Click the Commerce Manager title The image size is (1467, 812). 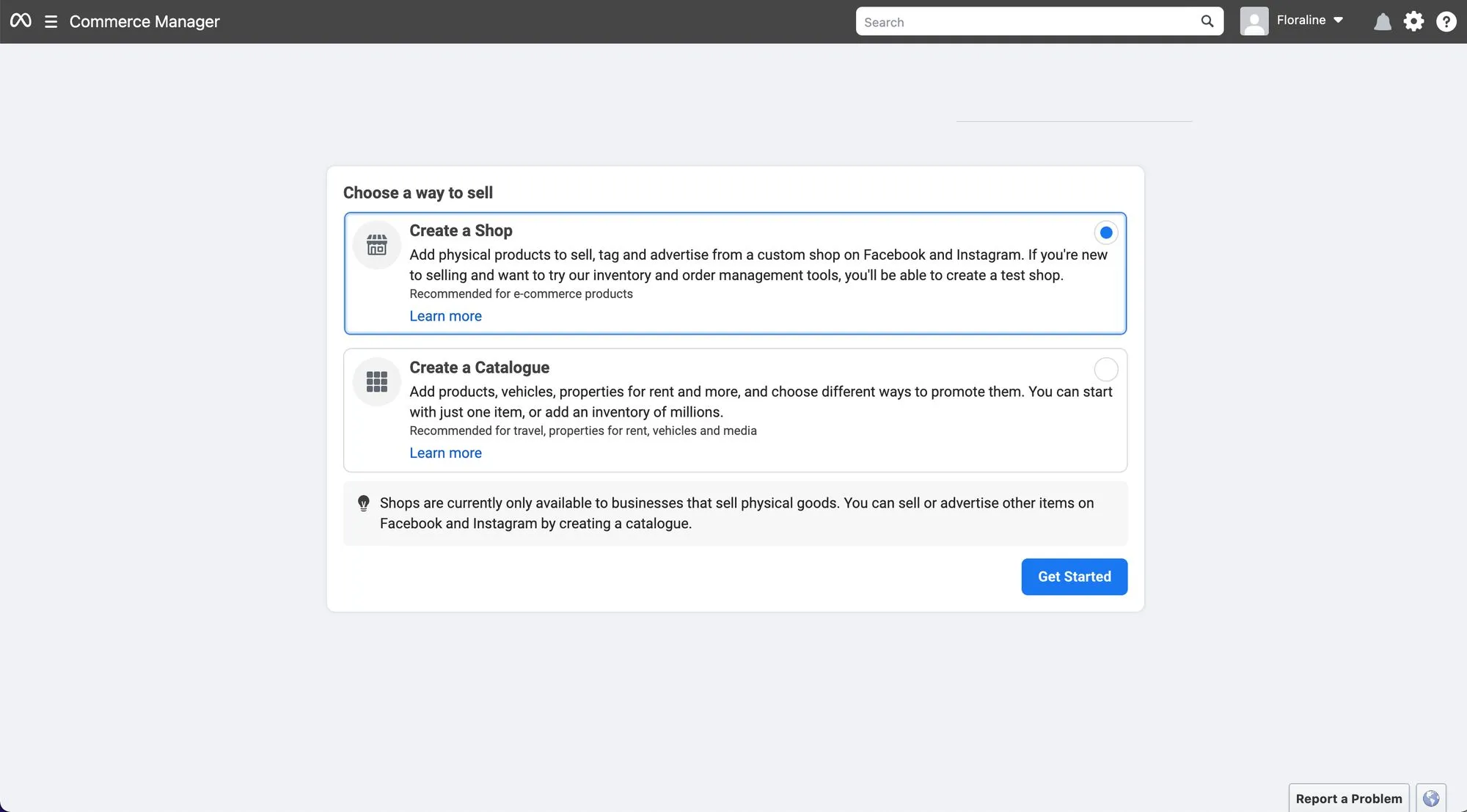[x=144, y=21]
